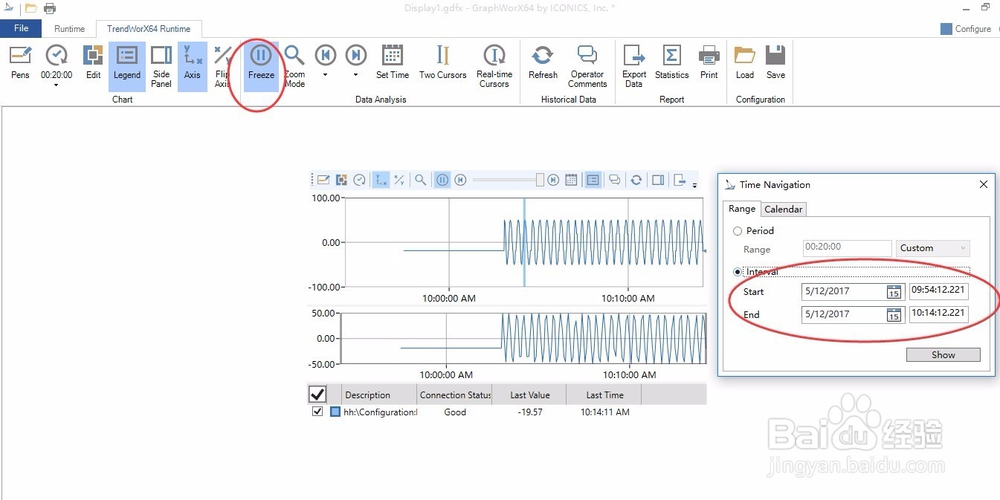This screenshot has width=1000, height=500.
Task: Select the Interval radio button
Action: [738, 272]
